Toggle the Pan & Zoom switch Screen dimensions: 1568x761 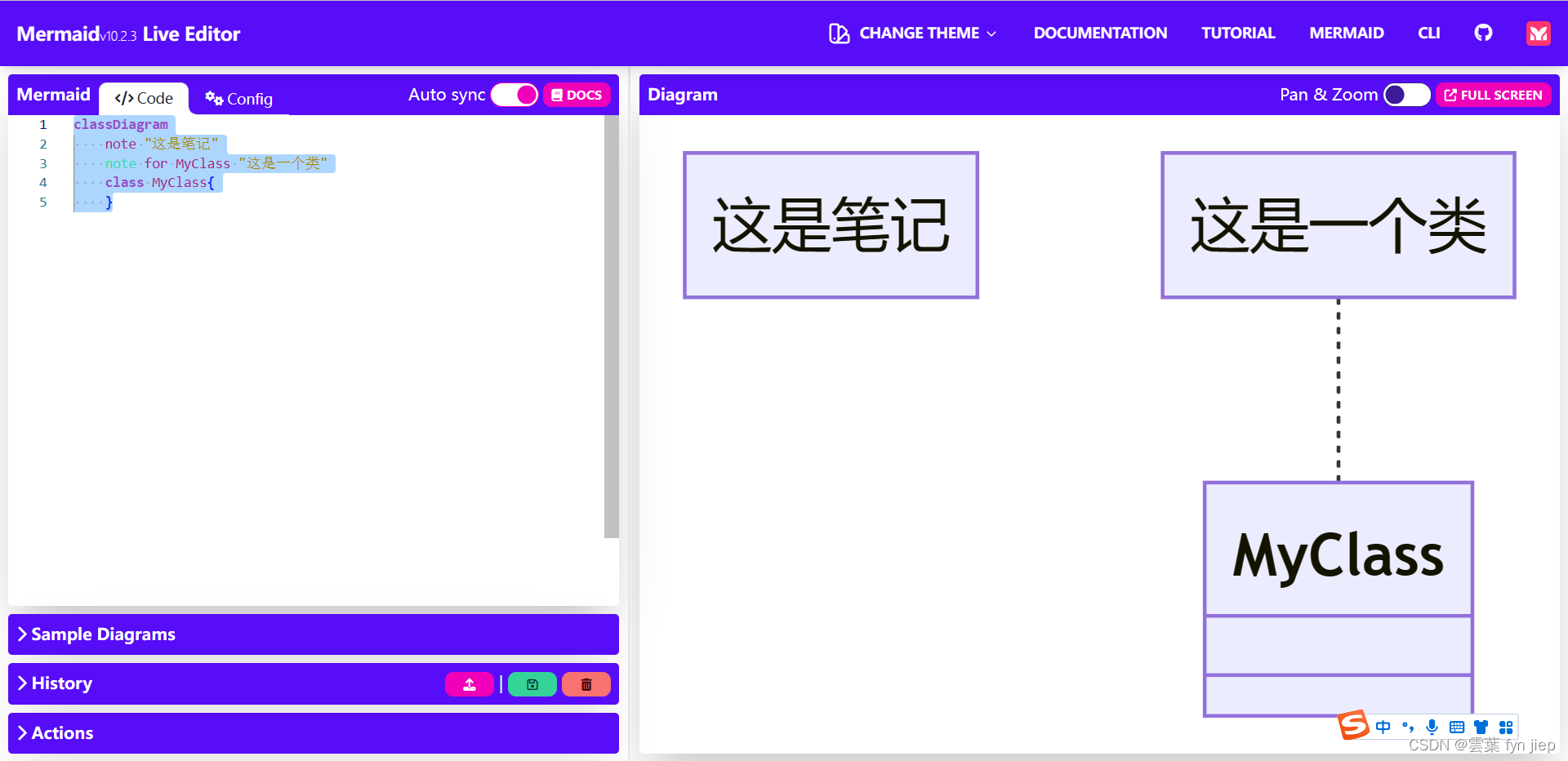pos(1406,95)
